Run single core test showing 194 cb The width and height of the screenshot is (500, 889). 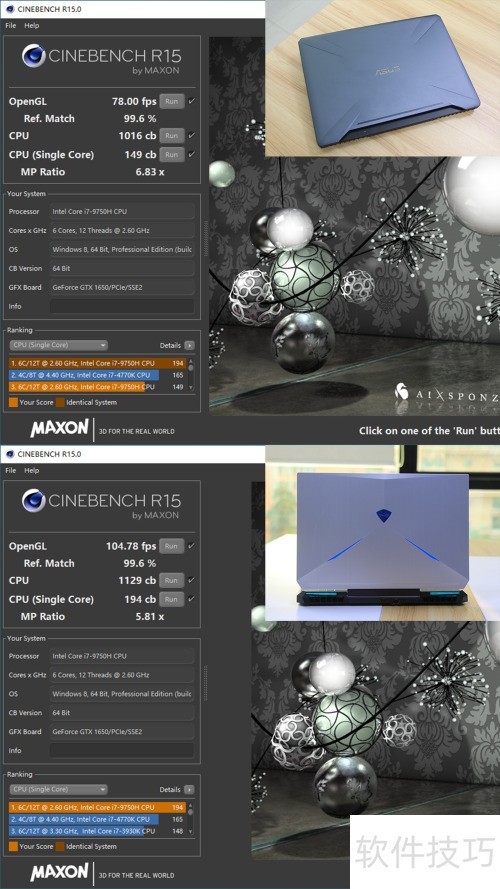click(172, 599)
